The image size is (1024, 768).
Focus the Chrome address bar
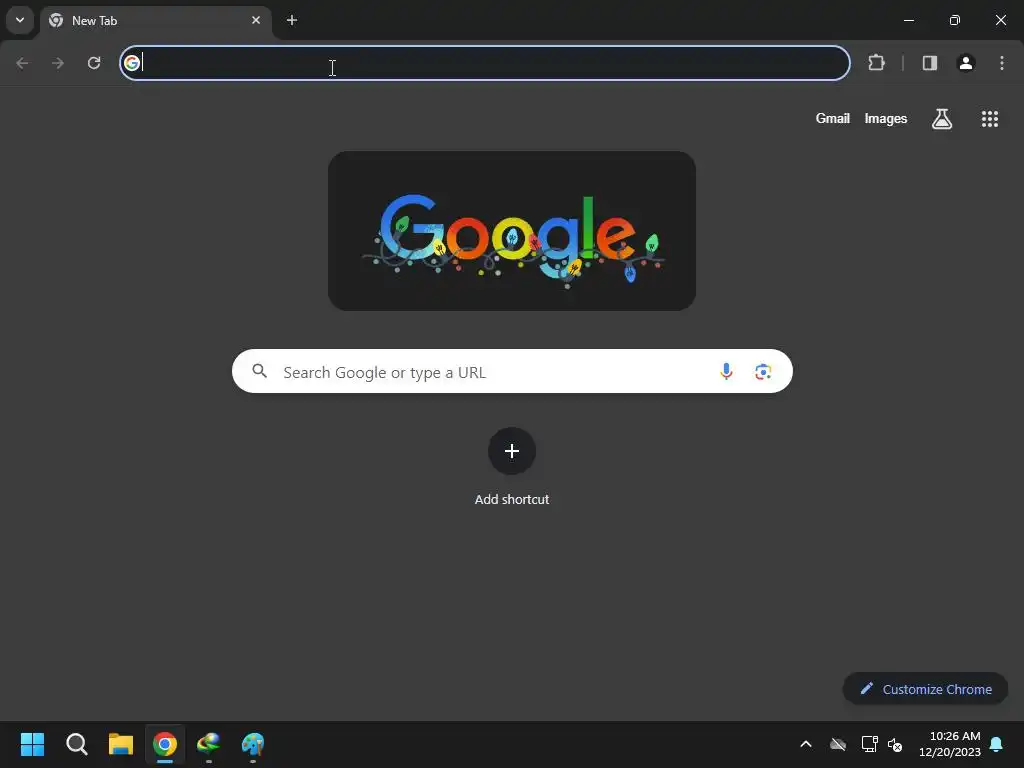pyautogui.click(x=485, y=63)
